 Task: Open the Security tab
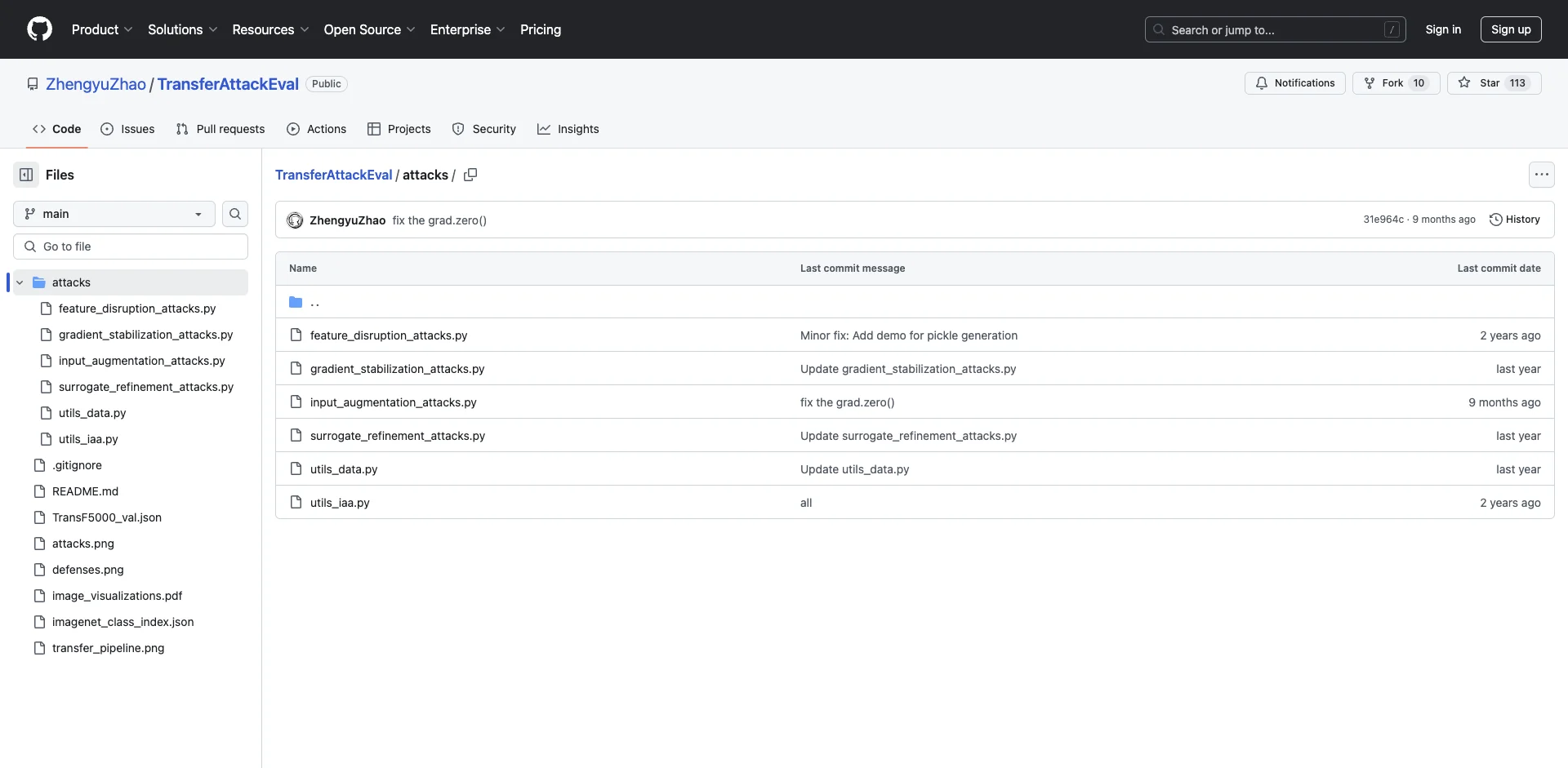pos(484,129)
